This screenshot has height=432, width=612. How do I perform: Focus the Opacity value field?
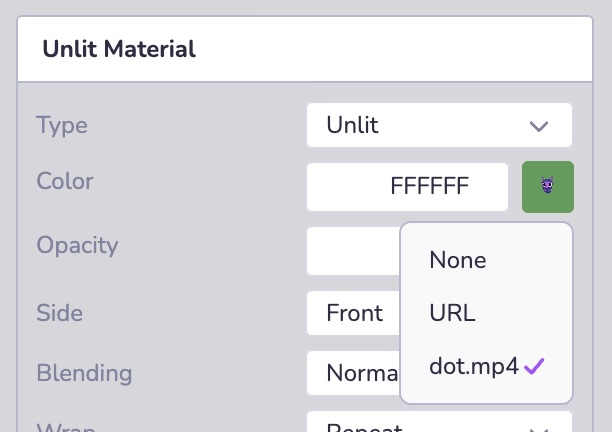pos(353,250)
